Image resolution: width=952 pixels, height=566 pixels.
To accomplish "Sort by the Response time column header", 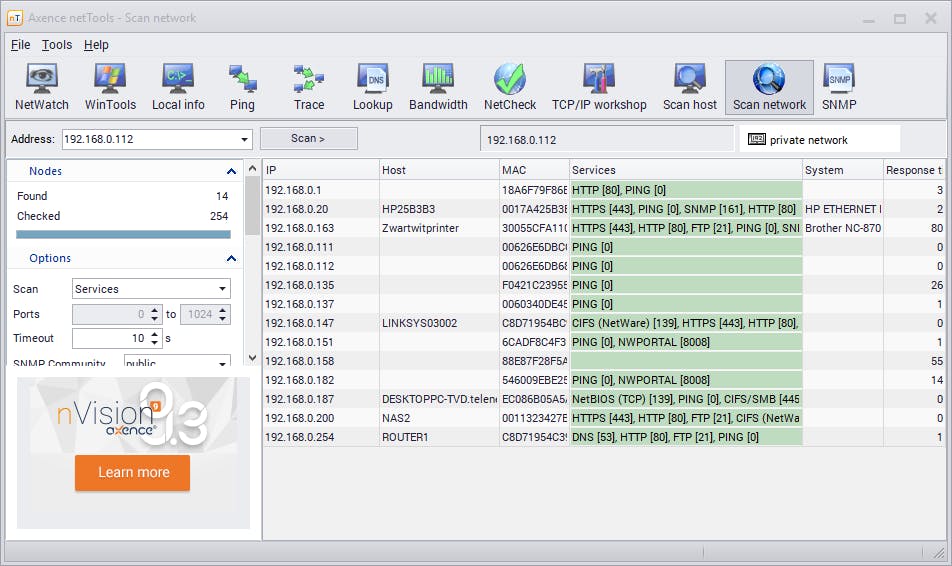I will pyautogui.click(x=914, y=170).
